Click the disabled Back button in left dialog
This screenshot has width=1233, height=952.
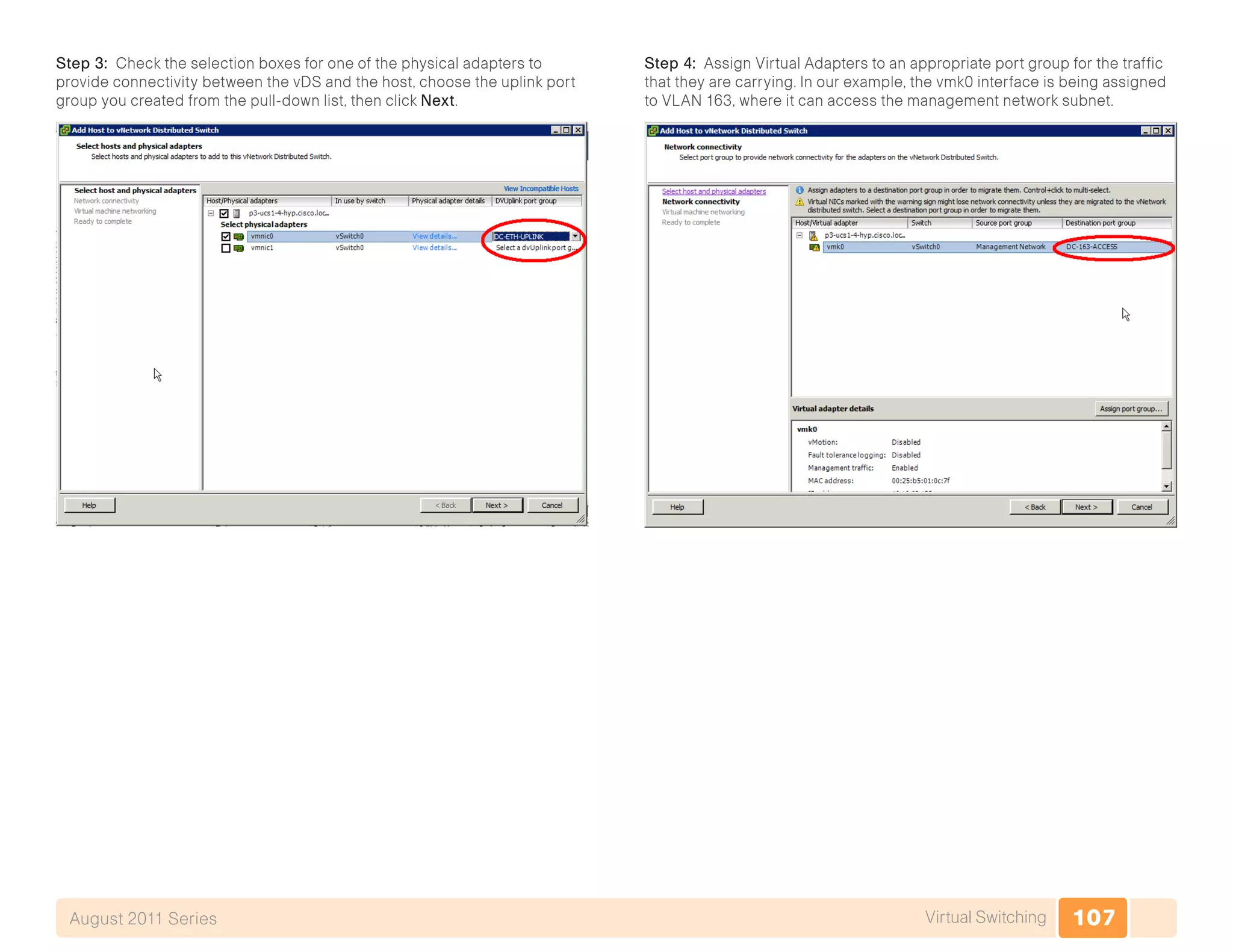tap(445, 505)
